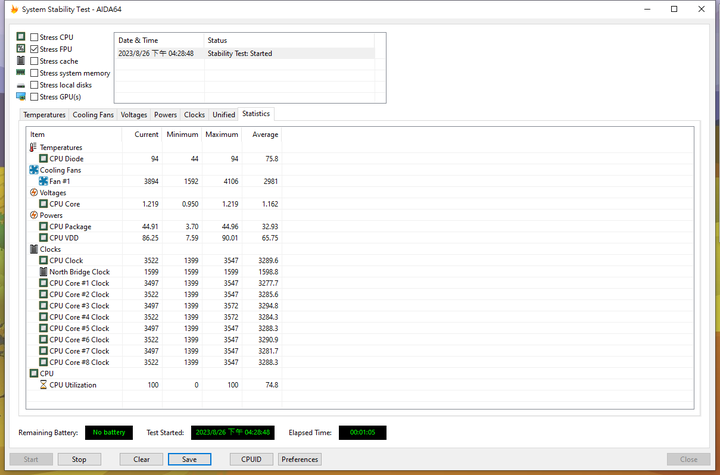
Task: Tick the Stress local disks checkbox
Action: coord(34,85)
